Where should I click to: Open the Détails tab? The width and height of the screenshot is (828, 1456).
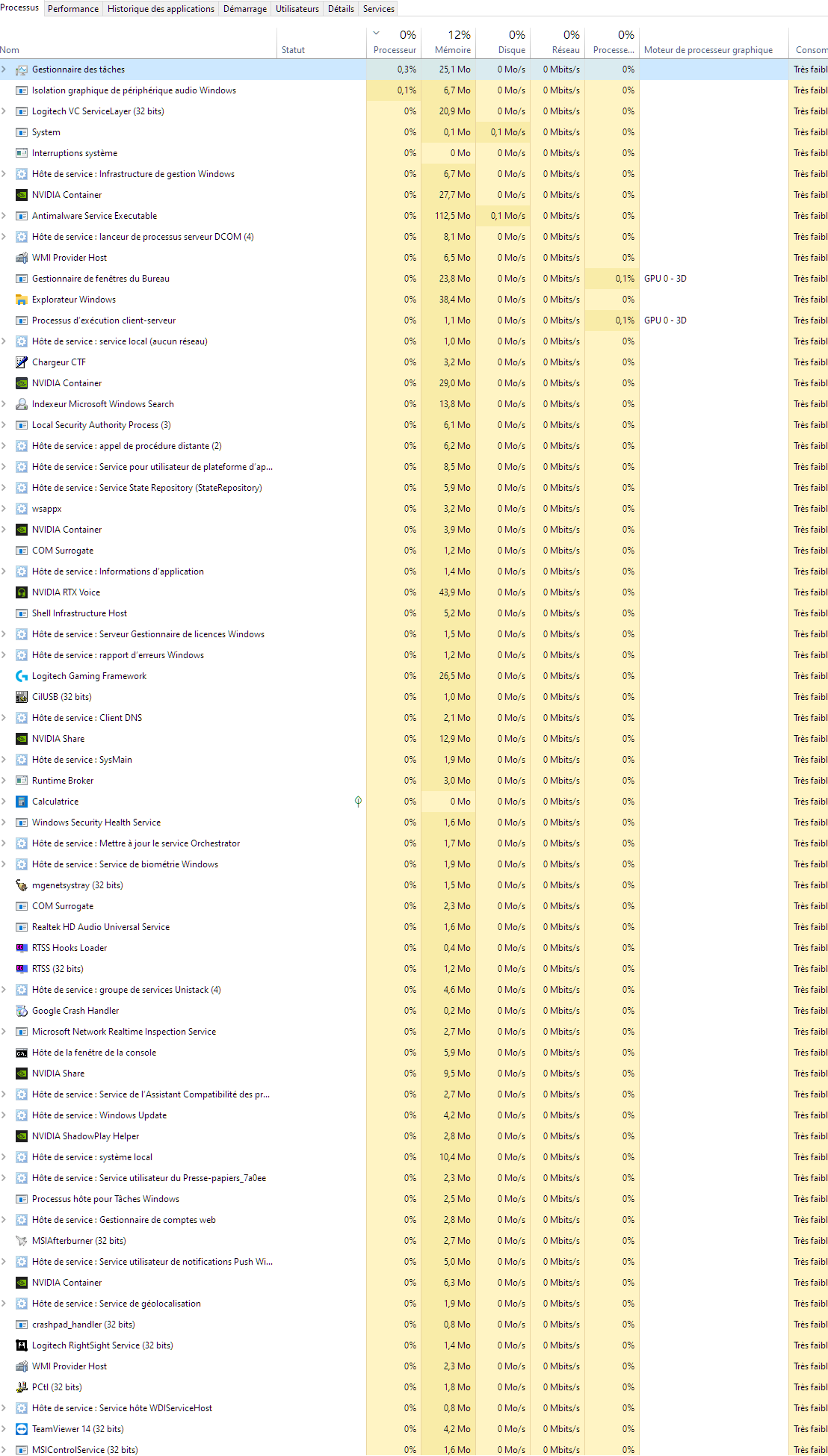tap(341, 9)
